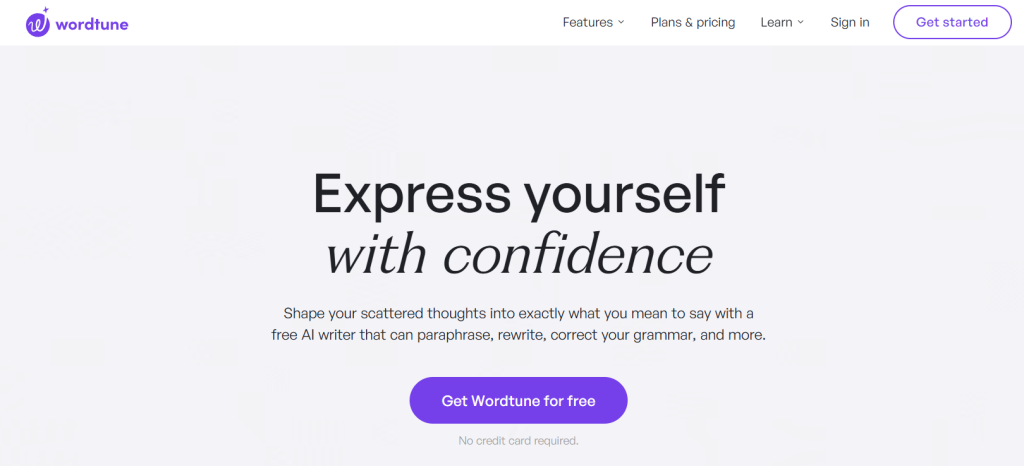Go to Plans & pricing
The height and width of the screenshot is (466, 1024).
693,22
